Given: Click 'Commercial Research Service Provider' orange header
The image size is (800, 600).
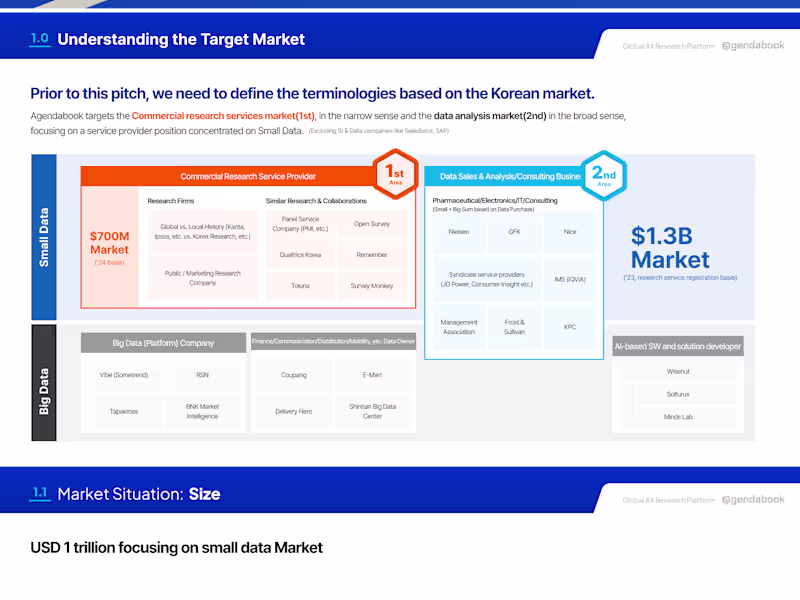Looking at the screenshot, I should [248, 177].
